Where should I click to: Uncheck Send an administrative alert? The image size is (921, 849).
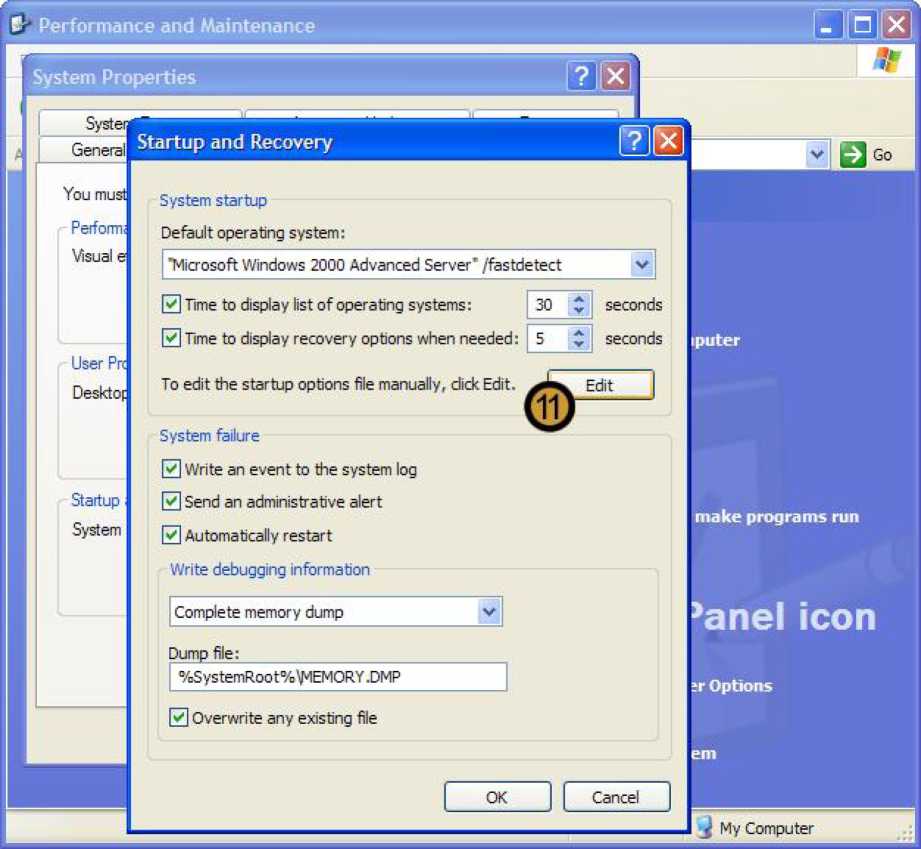(x=171, y=501)
